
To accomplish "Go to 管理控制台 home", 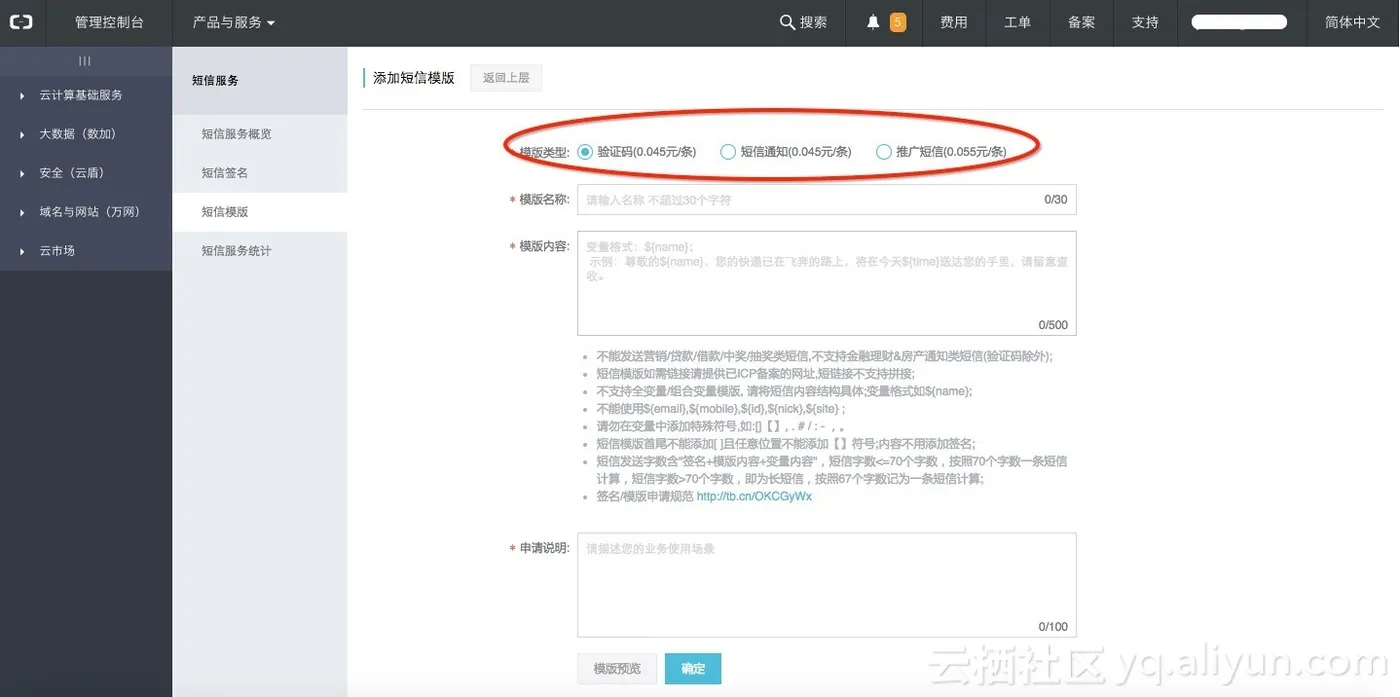I will (109, 22).
